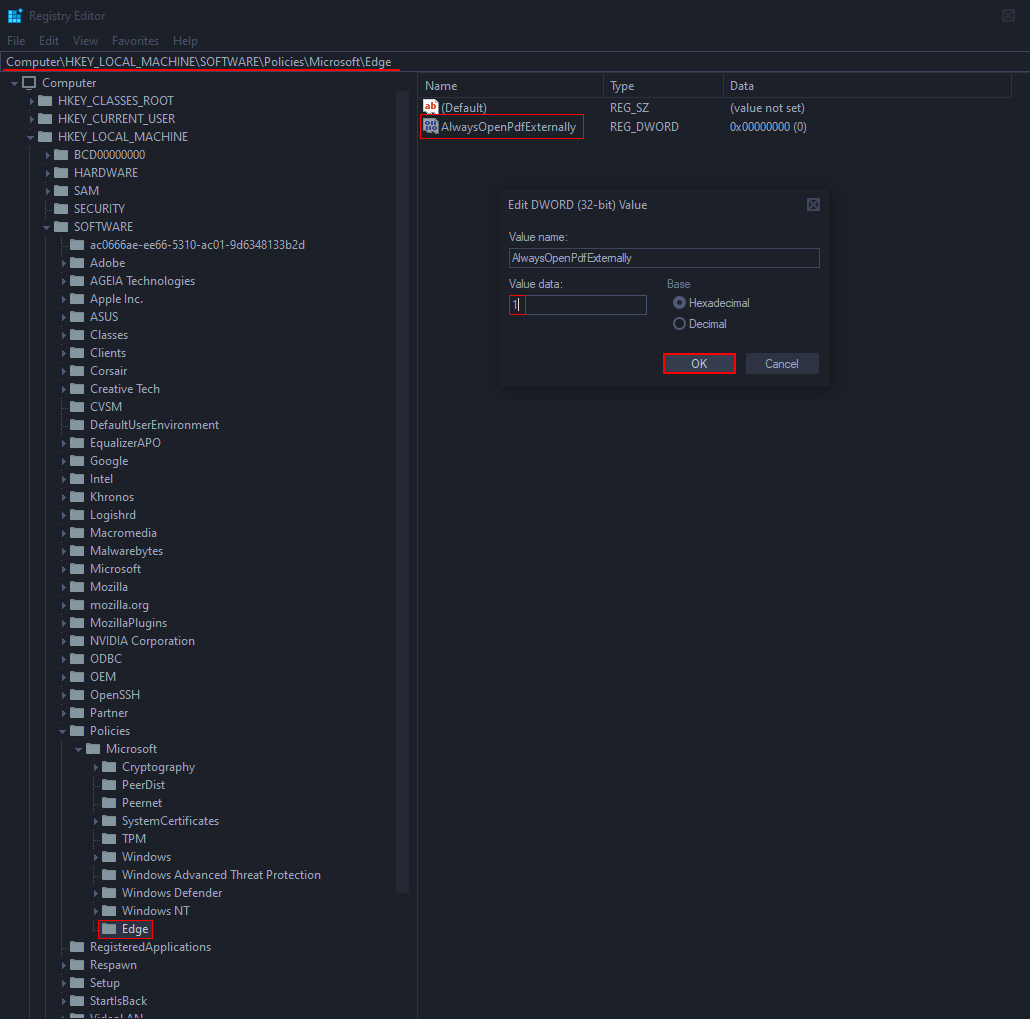Select the DefaultUserEnvironment key
This screenshot has width=1030, height=1019.
tap(154, 424)
